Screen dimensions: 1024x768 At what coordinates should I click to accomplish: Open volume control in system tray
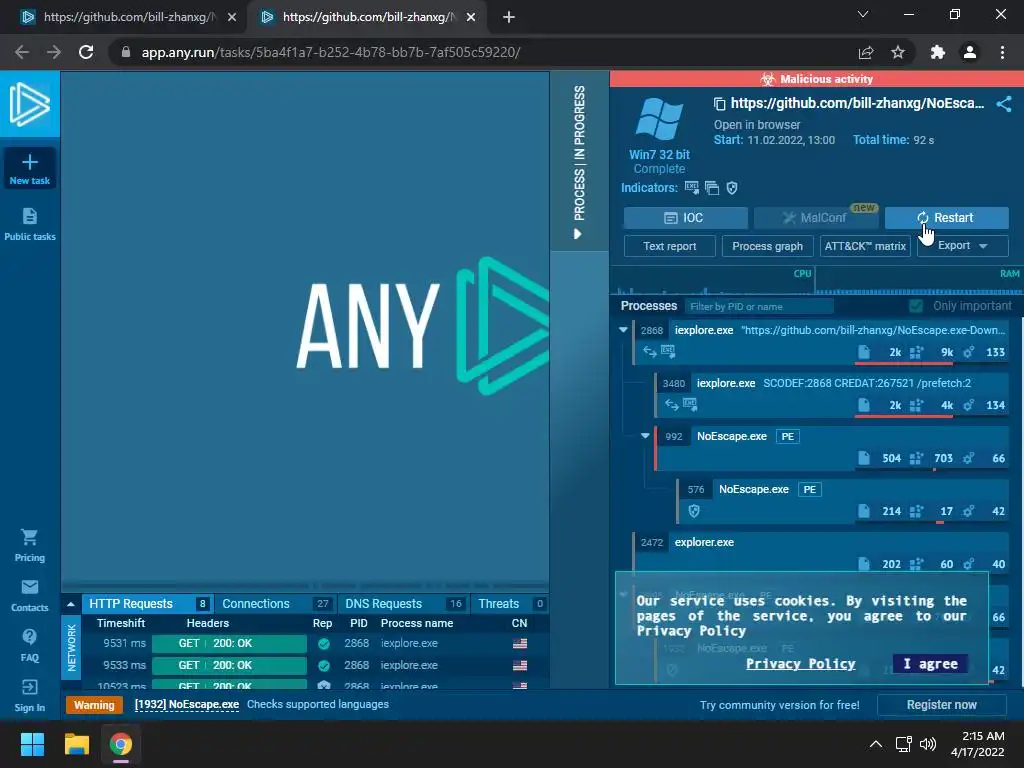click(927, 744)
